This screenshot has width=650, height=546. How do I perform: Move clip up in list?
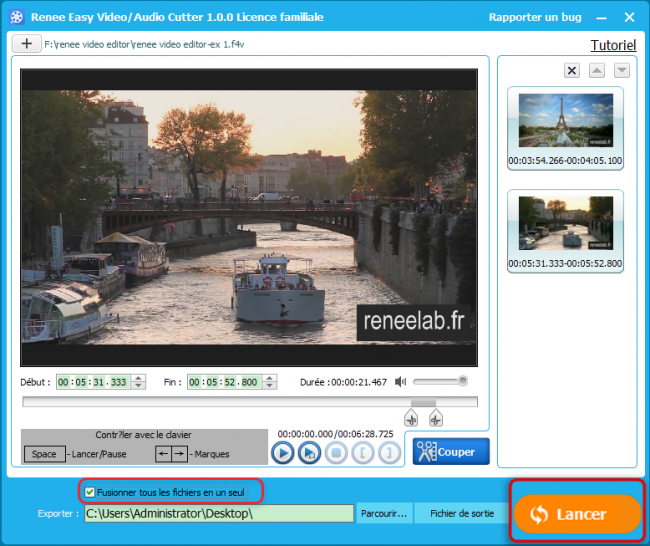(x=597, y=70)
